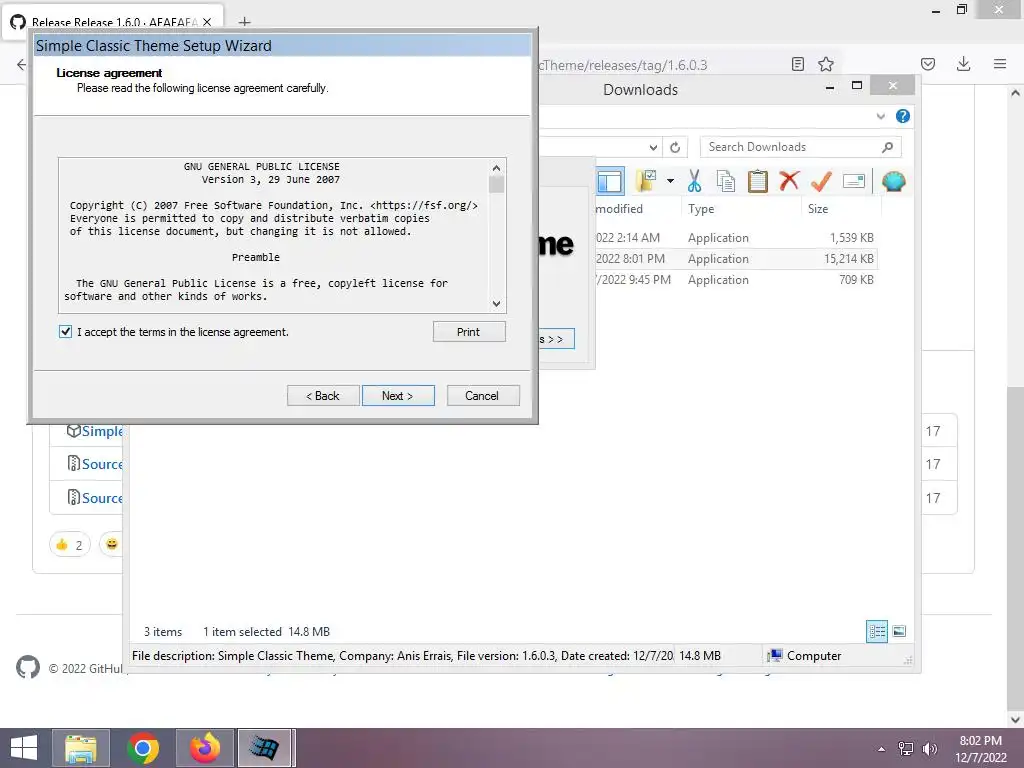This screenshot has width=1024, height=768.
Task: Click the browser page scrollbar down arrow
Action: click(x=1015, y=720)
